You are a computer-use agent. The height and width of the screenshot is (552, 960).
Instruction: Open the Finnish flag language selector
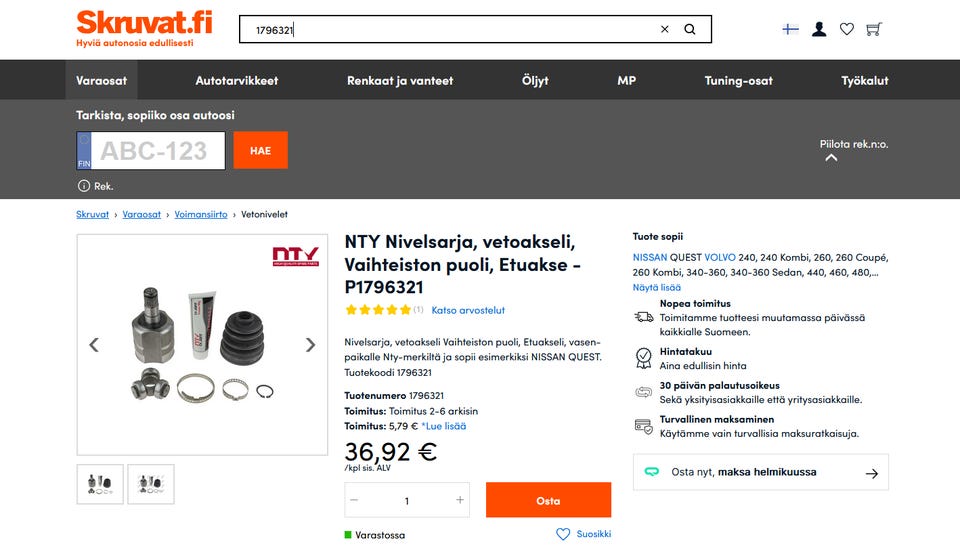790,30
